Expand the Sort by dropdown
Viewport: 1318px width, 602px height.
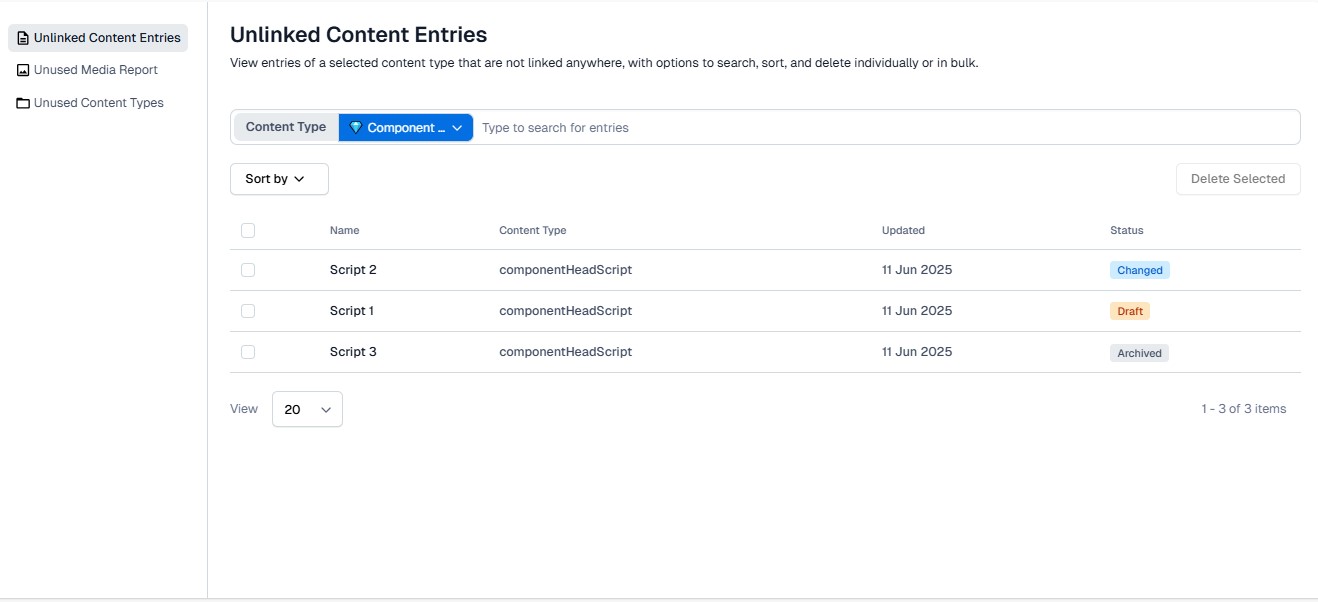pyautogui.click(x=278, y=178)
